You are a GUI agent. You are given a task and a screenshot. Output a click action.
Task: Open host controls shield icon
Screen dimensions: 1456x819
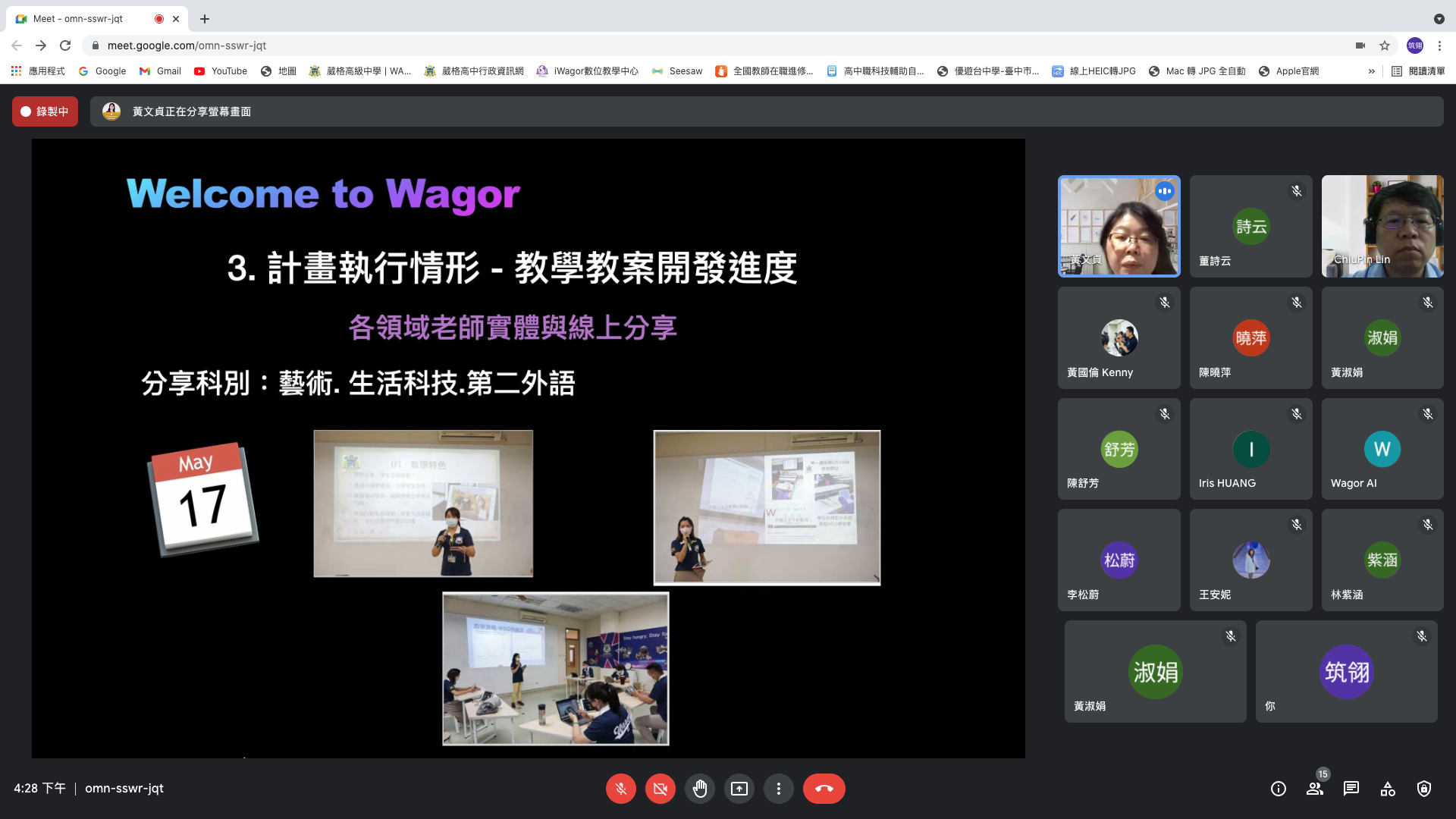click(1424, 789)
